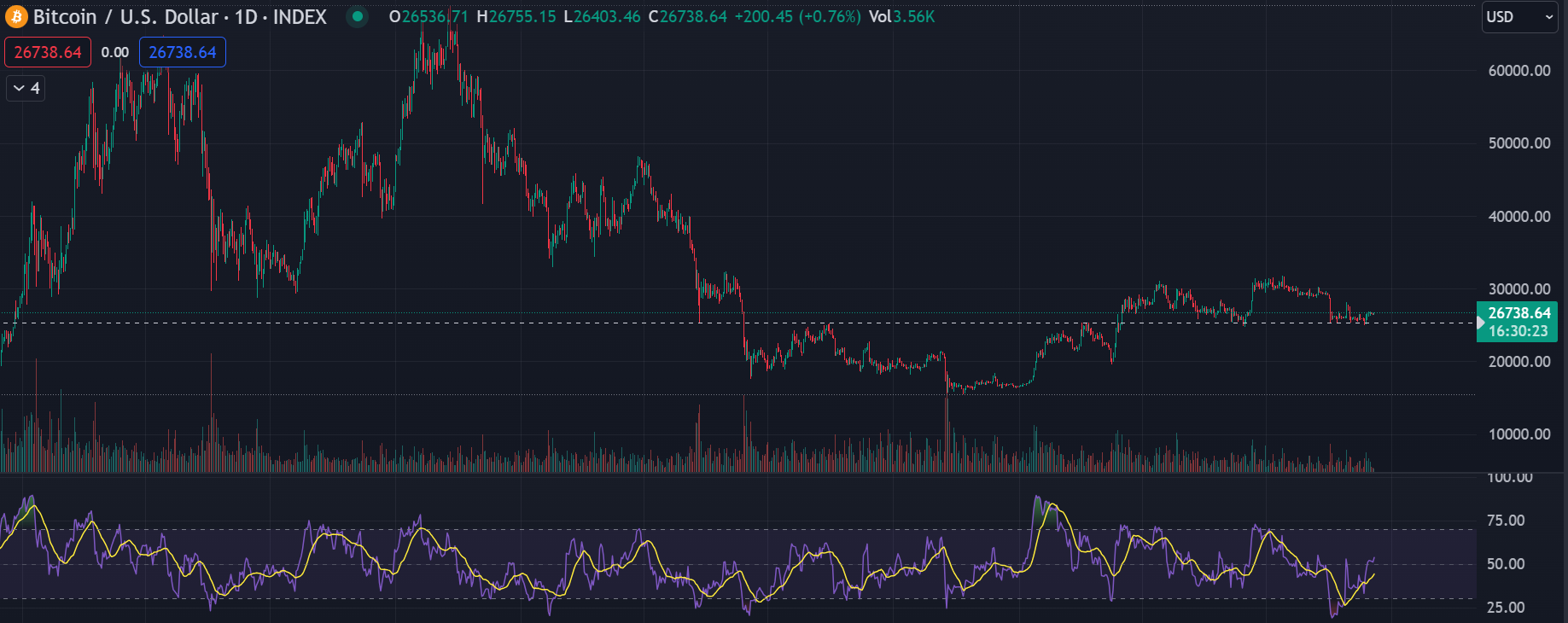Click the close value C26738.64

[687, 17]
